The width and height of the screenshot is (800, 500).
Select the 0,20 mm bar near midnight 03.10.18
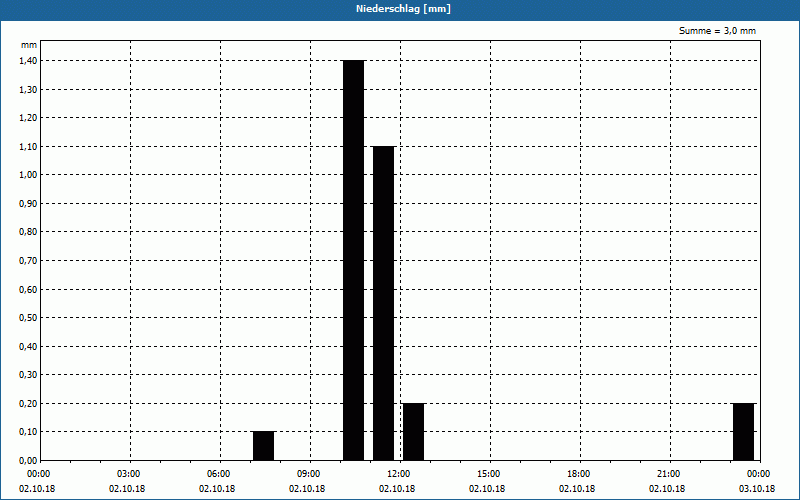[743, 432]
